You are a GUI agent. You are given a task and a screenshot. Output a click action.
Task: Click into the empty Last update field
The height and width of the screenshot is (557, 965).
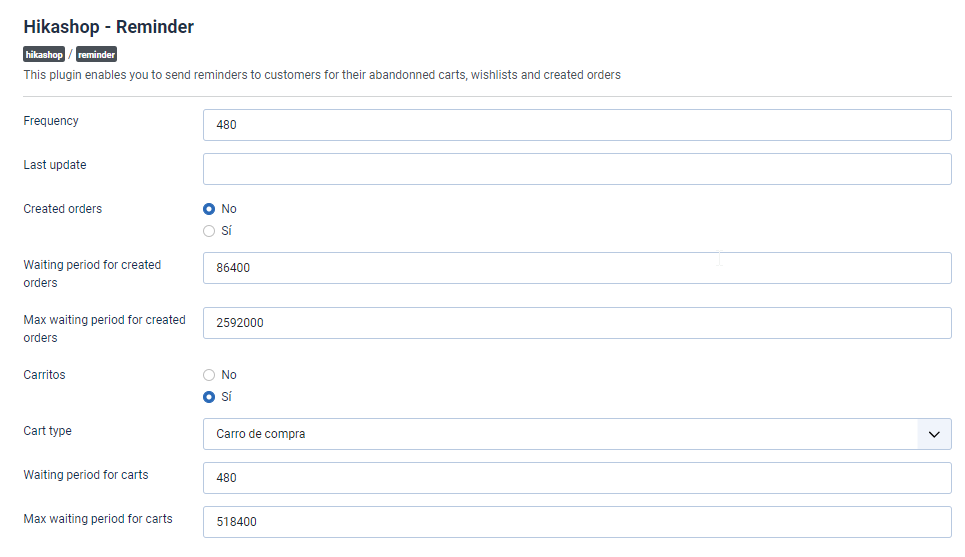coord(577,169)
